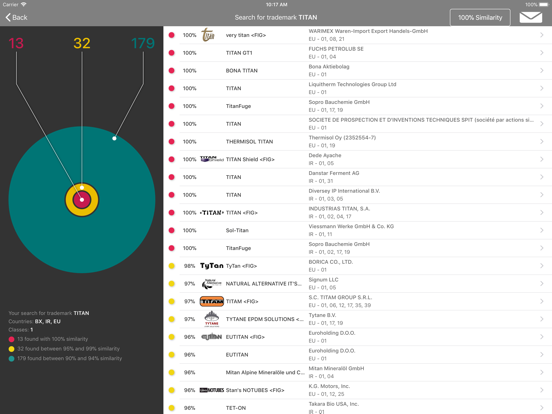Screen dimensions: 552x414
Task: Expand the WARIMEX very titan row chevron
Action: 541,35
